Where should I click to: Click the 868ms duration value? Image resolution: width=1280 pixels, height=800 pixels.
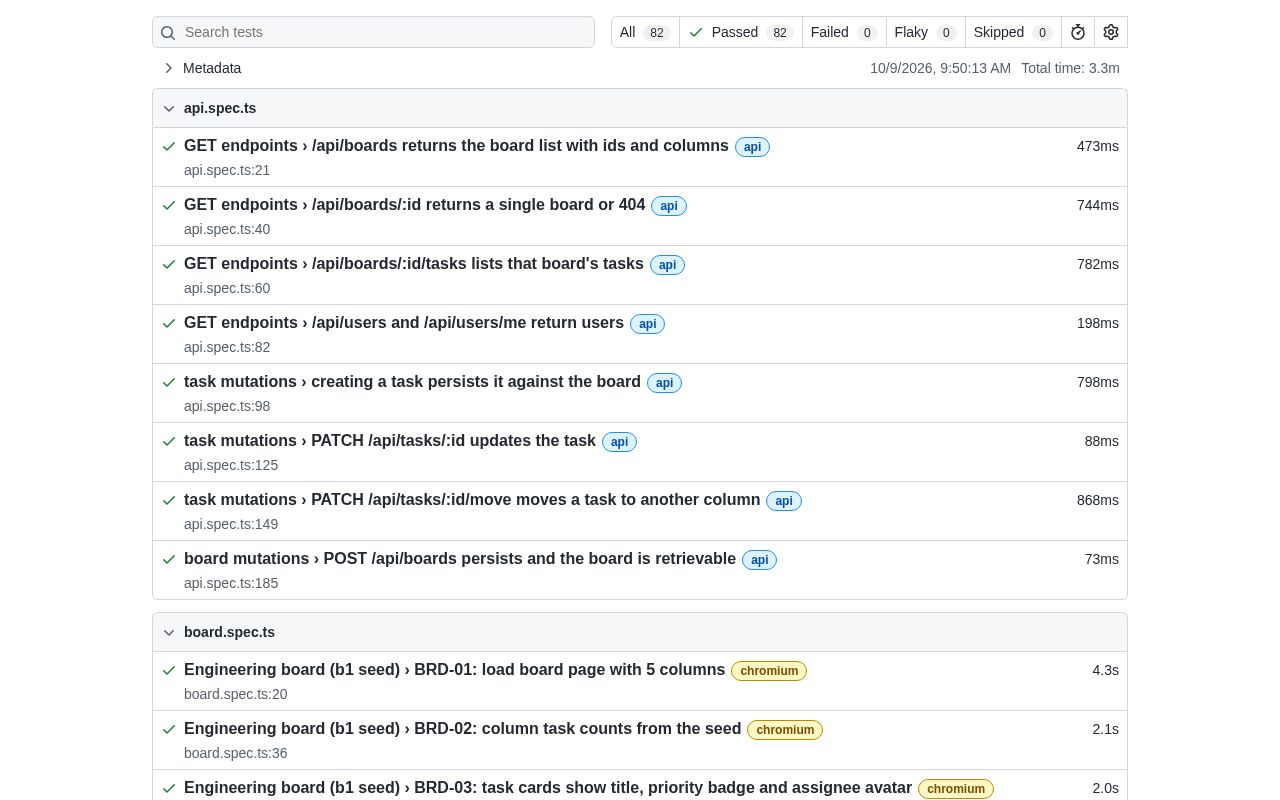click(x=1098, y=500)
